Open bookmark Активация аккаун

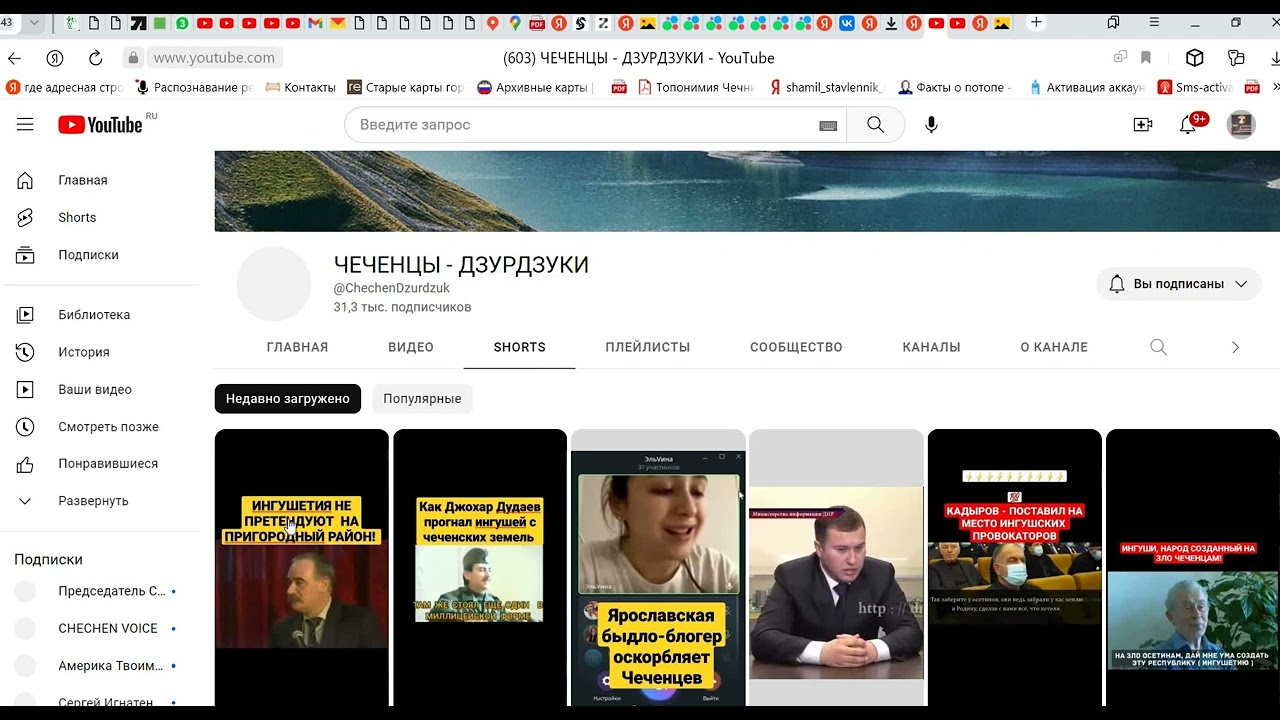click(x=1086, y=87)
